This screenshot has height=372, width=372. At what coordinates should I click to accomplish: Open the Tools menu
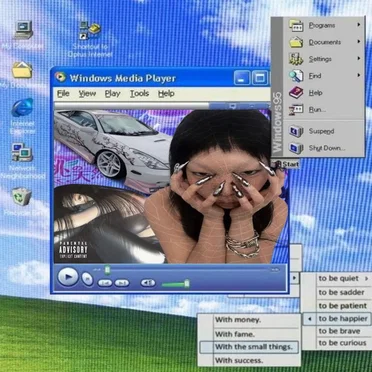[x=139, y=94]
